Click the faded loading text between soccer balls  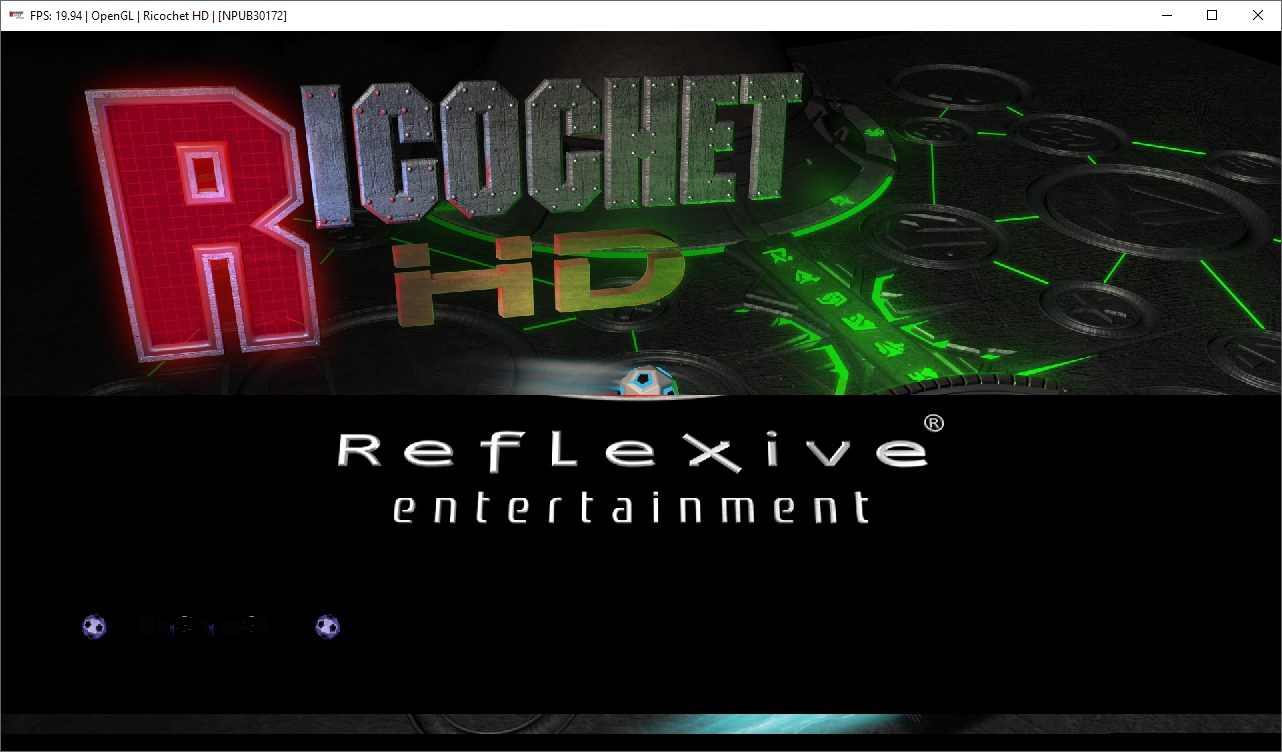(x=210, y=627)
